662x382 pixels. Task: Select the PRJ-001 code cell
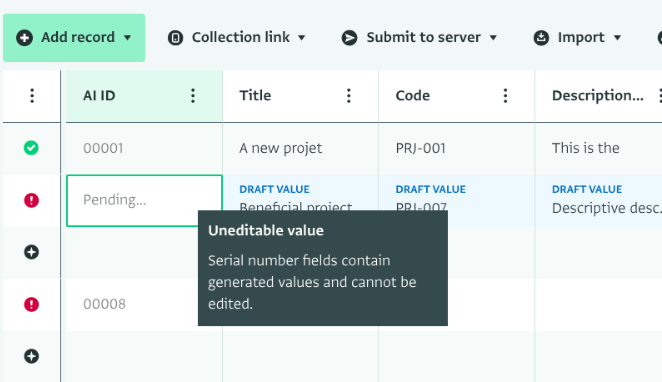456,148
